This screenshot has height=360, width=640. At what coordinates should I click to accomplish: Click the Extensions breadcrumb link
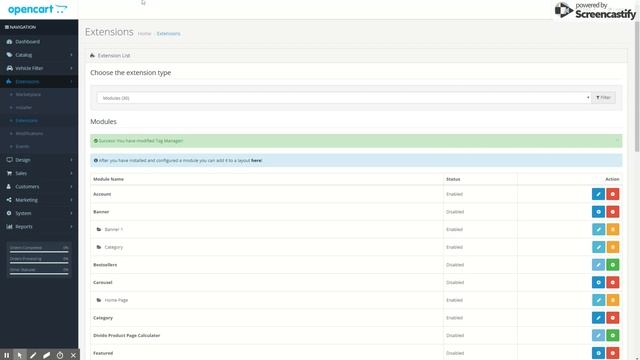pos(169,33)
